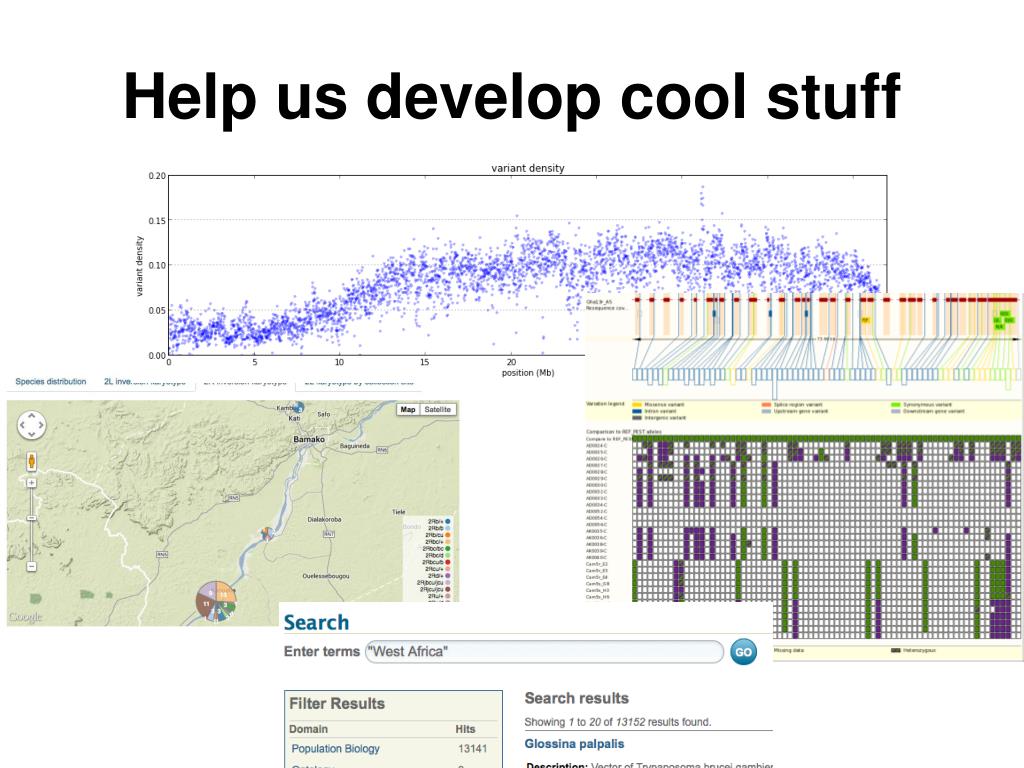Select the Street View pegman icon
This screenshot has height=768, width=1024.
pos(31,461)
